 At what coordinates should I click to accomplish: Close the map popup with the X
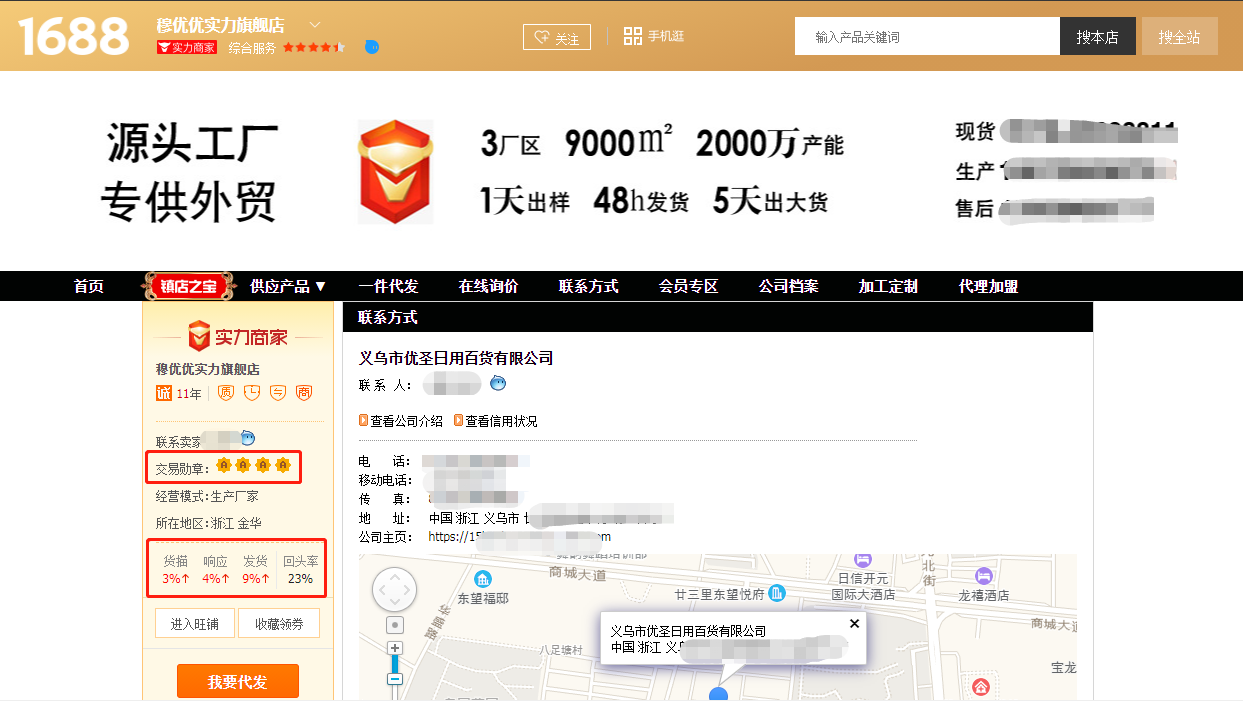(x=854, y=623)
